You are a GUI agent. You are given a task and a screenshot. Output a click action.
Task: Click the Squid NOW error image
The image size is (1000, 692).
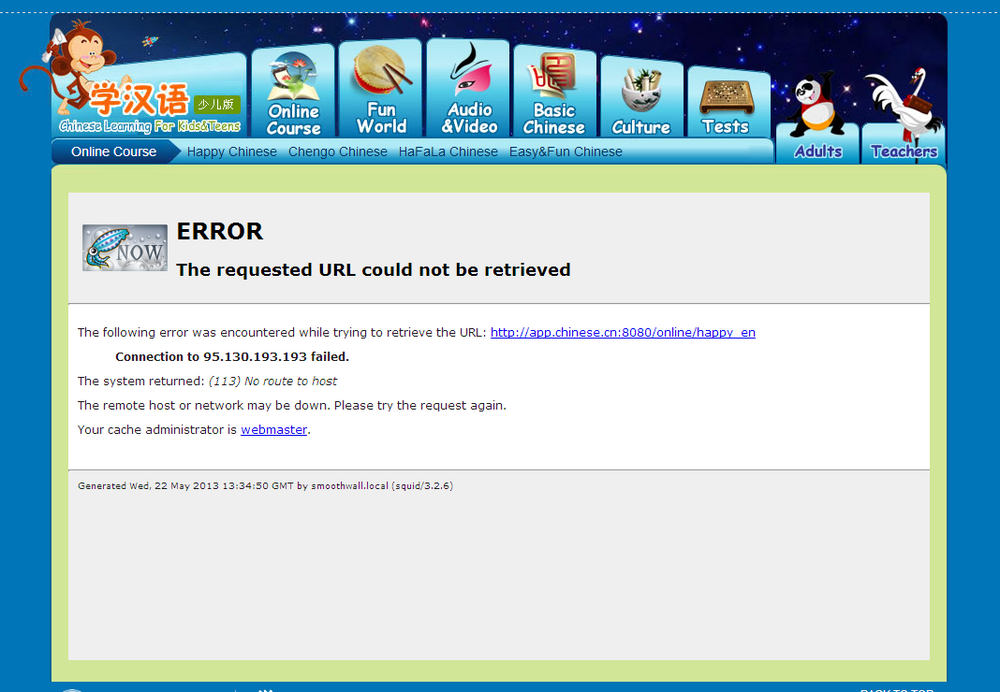point(125,247)
